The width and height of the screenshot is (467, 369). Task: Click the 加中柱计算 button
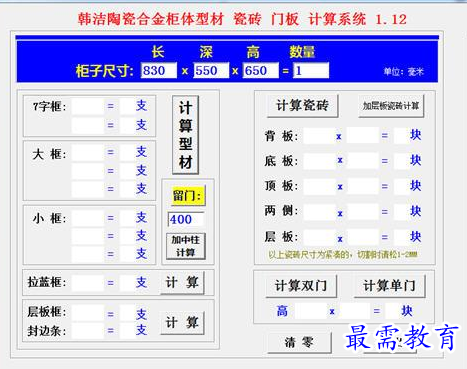pyautogui.click(x=186, y=246)
